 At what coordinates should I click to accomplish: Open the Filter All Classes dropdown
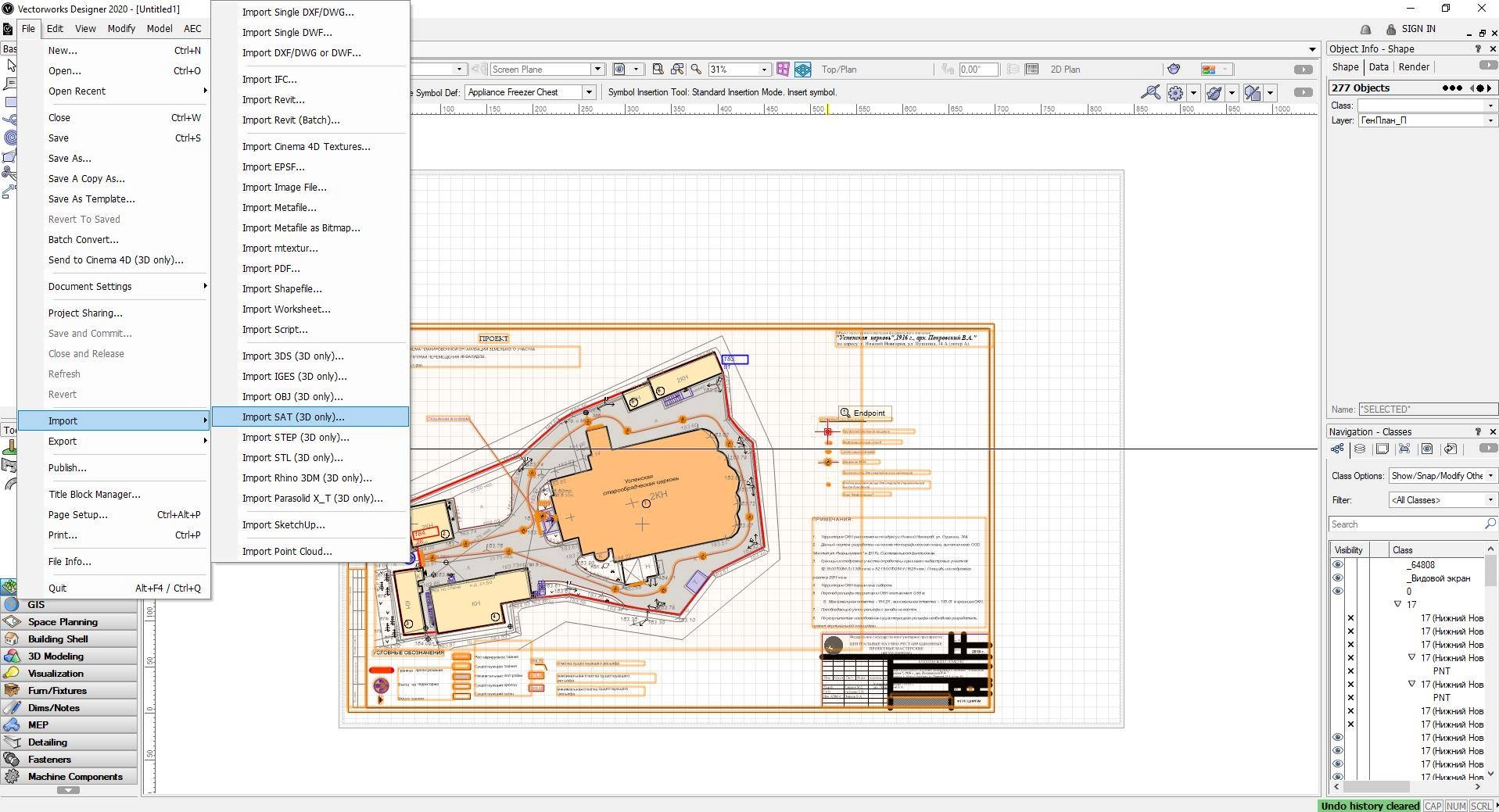[x=1490, y=500]
